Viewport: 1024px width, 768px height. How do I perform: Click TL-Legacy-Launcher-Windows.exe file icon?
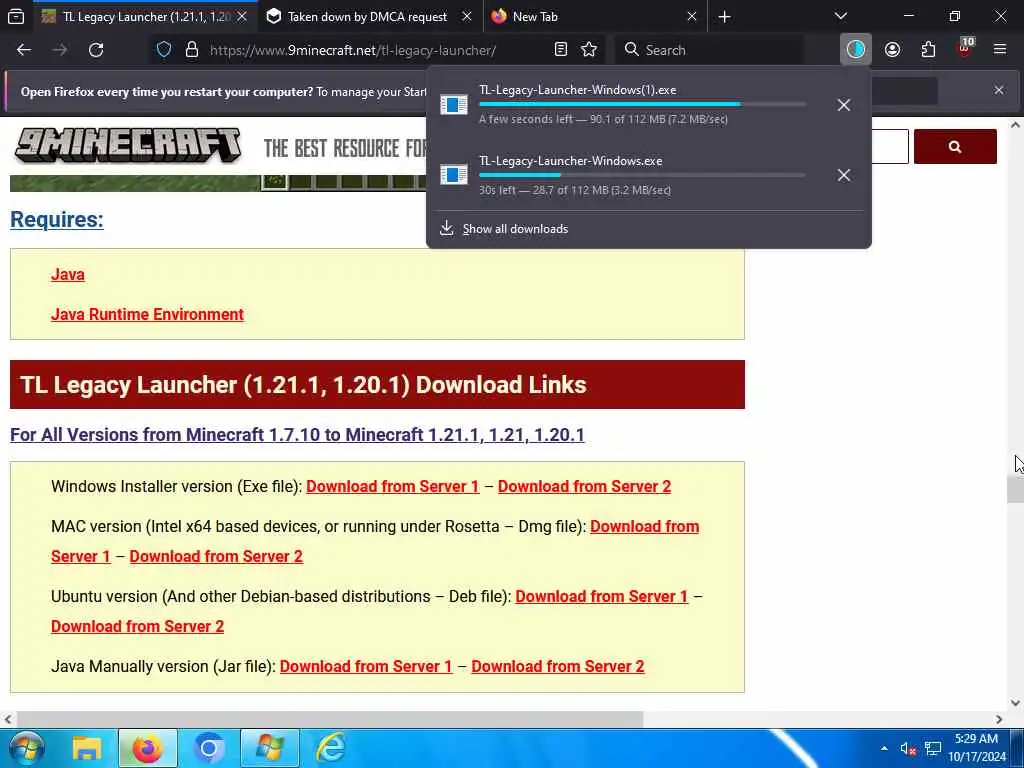(x=454, y=174)
